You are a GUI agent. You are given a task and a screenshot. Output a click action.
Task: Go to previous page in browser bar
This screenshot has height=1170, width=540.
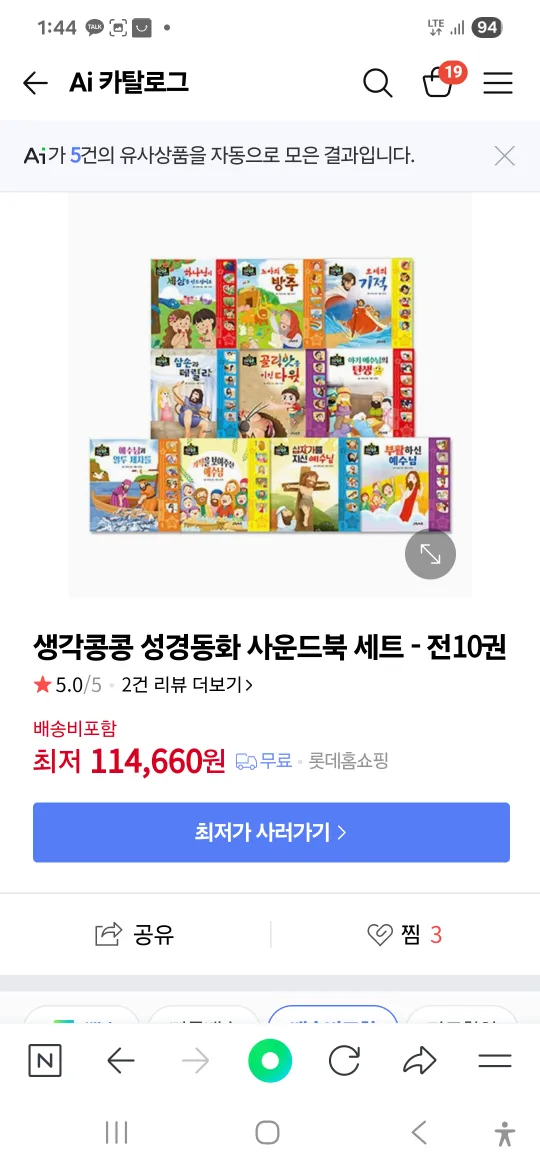pyautogui.click(x=121, y=1060)
